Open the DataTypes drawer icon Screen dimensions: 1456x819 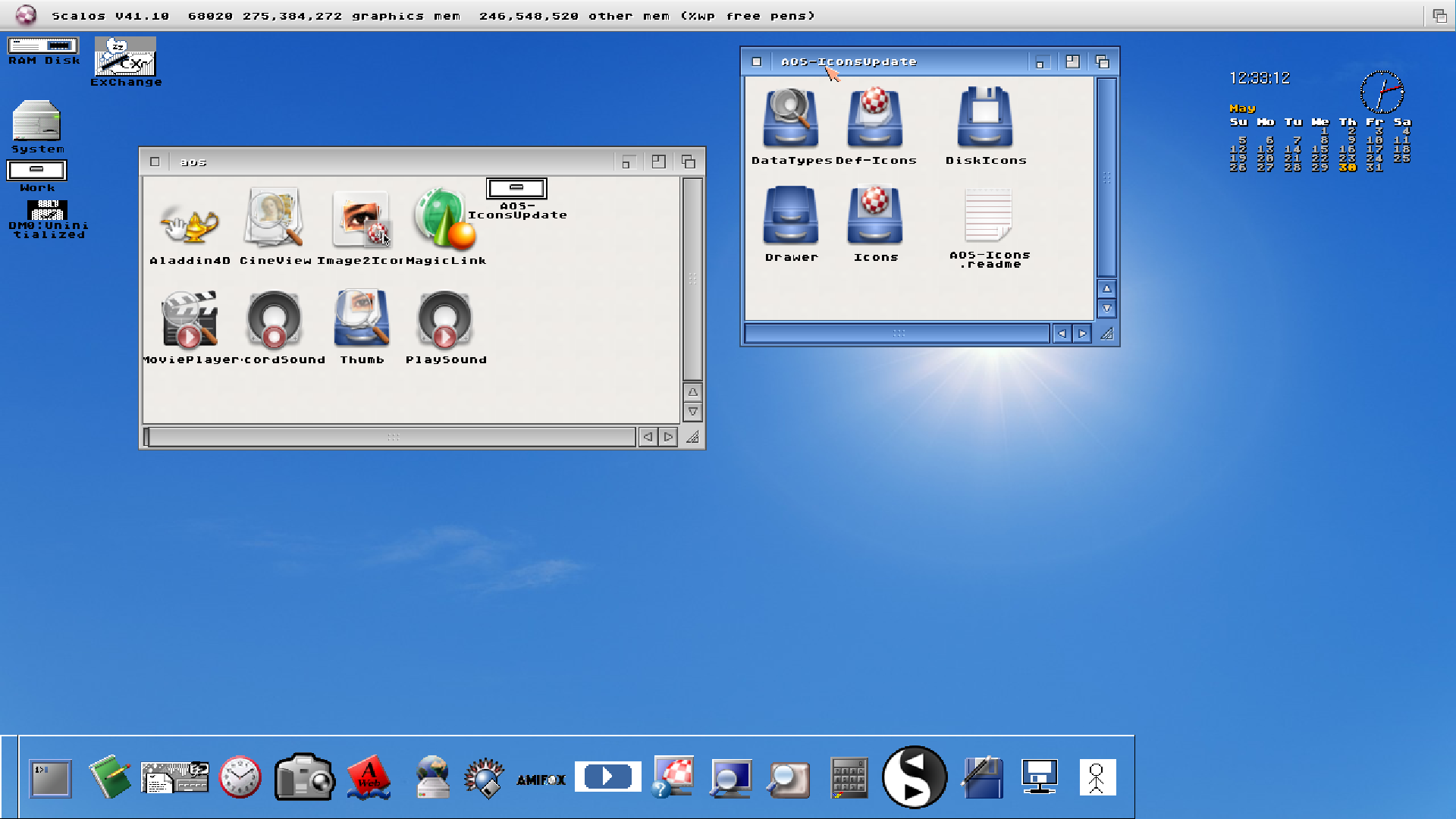pyautogui.click(x=790, y=119)
